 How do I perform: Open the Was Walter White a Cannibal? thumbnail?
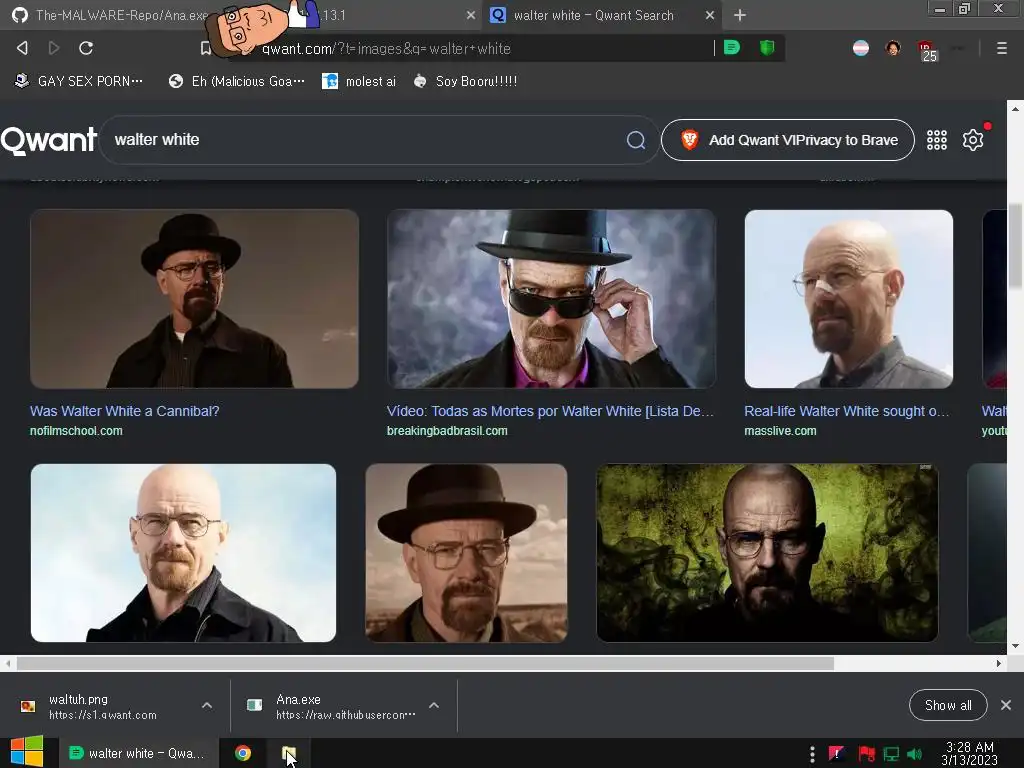pos(195,299)
